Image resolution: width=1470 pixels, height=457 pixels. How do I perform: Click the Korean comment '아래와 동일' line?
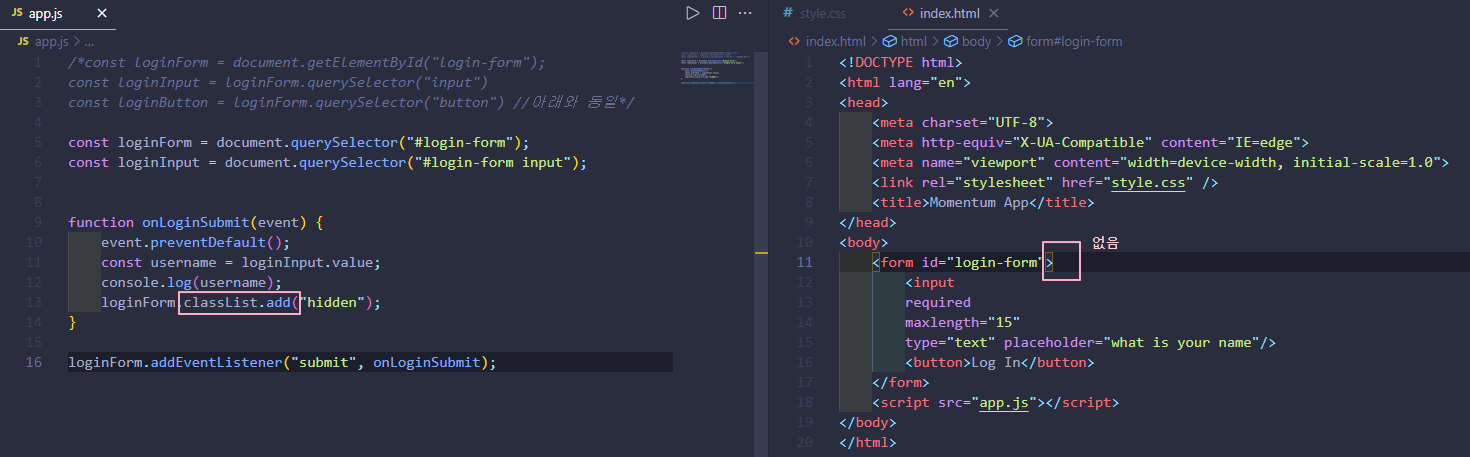click(x=352, y=102)
